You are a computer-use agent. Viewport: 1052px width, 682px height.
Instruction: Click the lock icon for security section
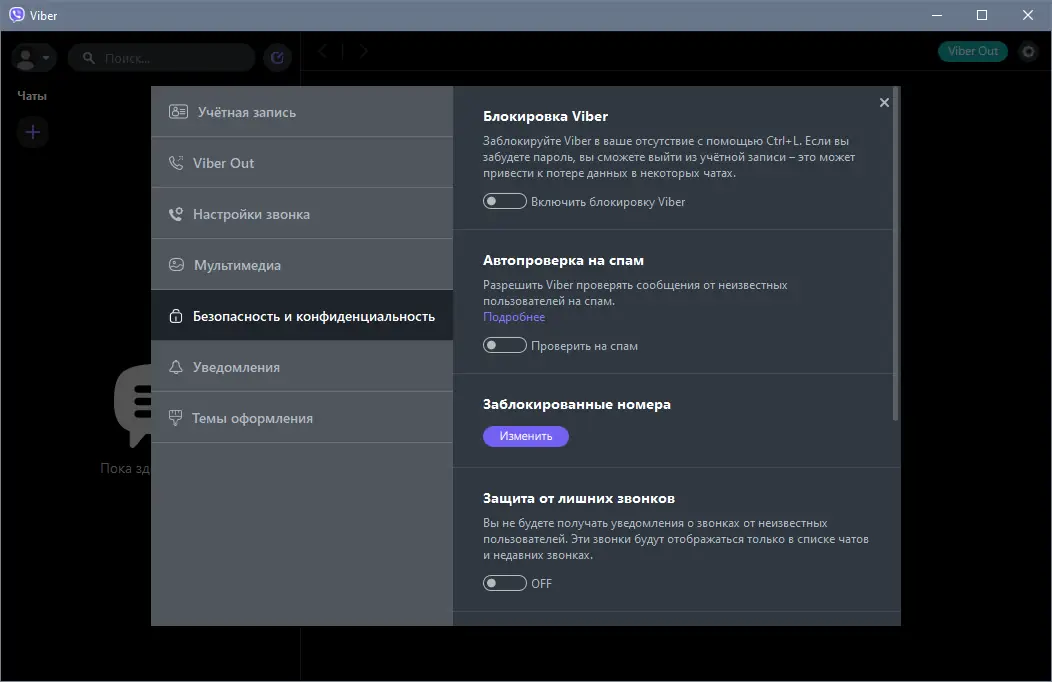coord(176,316)
